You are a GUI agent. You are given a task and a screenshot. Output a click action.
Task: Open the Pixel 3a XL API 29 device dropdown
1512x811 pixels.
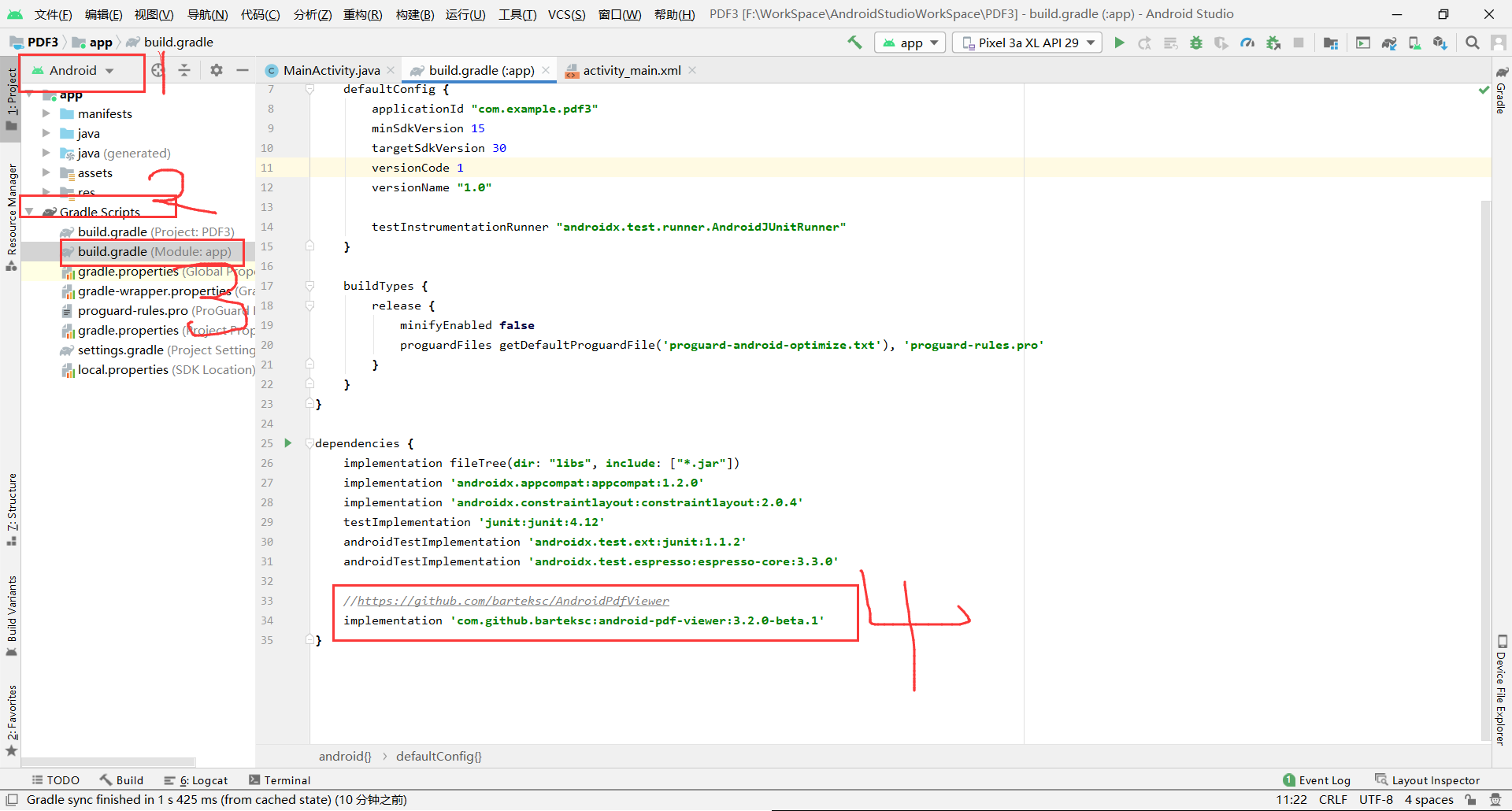pos(1027,43)
